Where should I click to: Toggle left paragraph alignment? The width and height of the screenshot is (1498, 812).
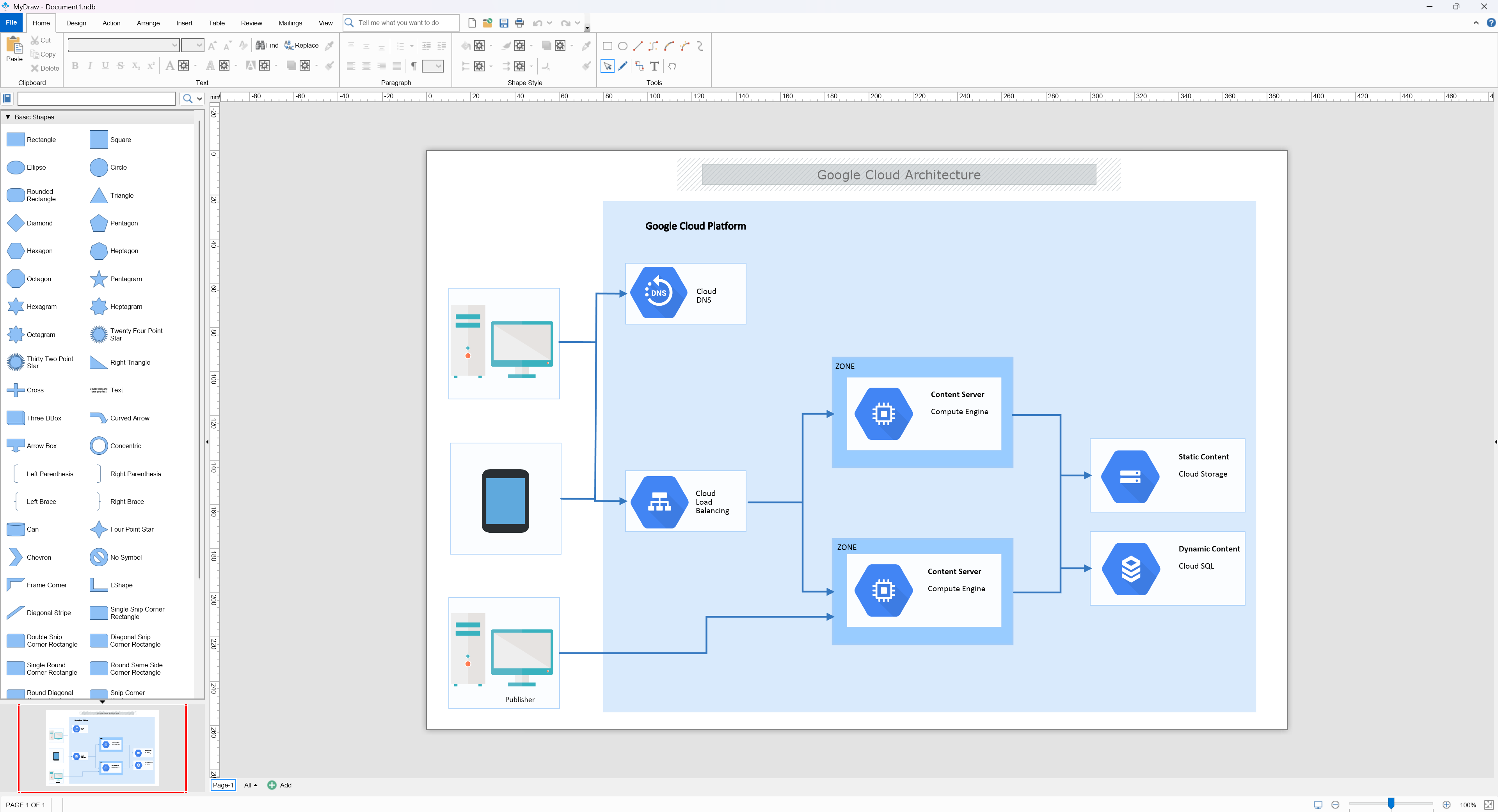point(351,66)
